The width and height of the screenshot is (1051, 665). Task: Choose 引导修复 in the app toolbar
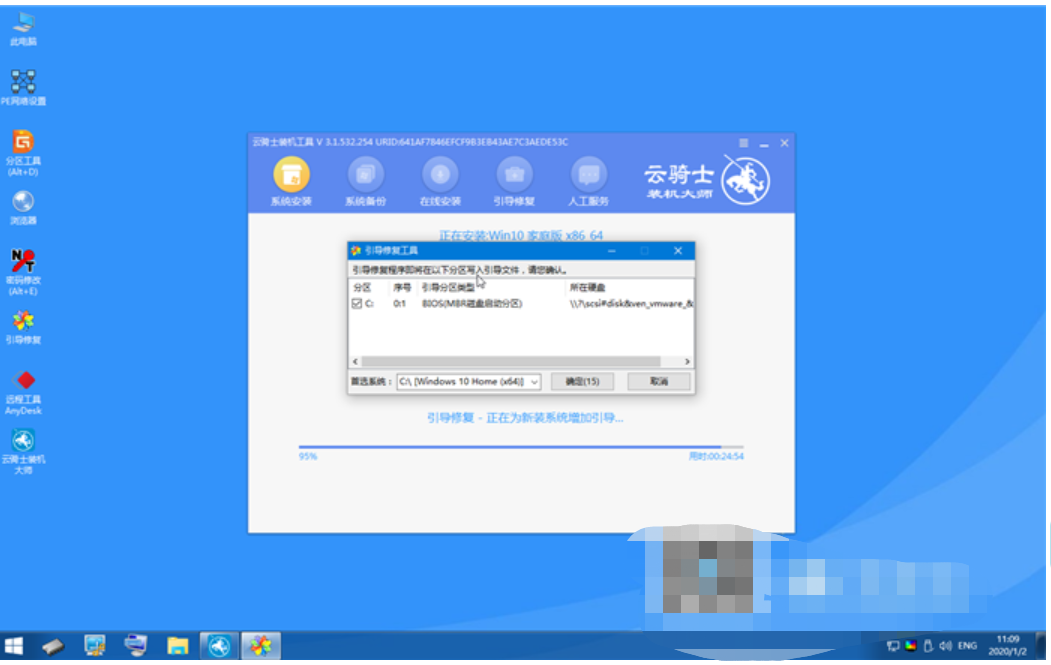click(x=514, y=182)
